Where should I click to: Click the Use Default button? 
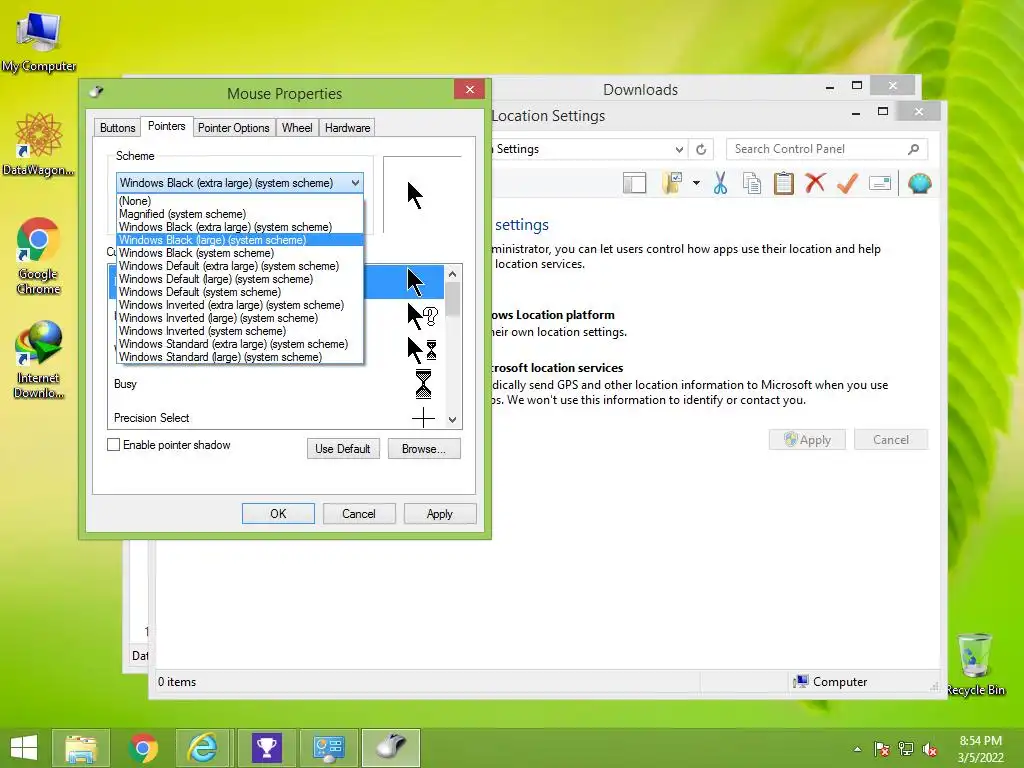(343, 449)
